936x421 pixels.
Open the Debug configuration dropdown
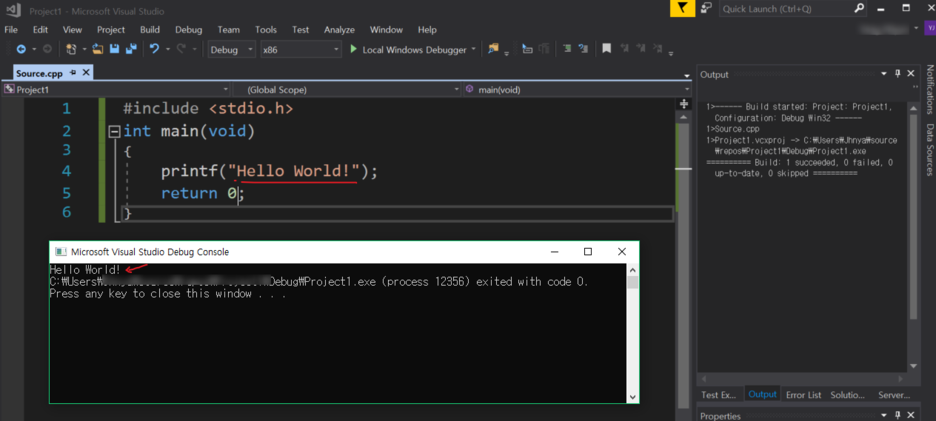tap(232, 50)
